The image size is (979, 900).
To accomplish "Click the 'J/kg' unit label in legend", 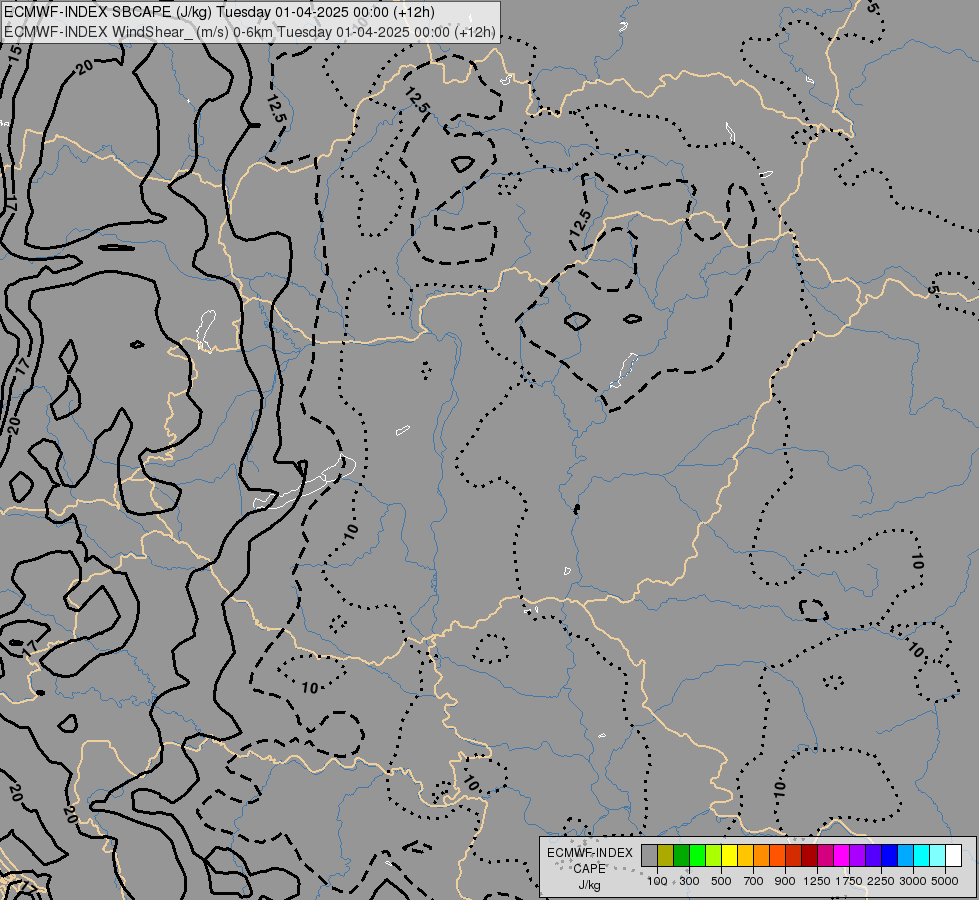I will 589,885.
